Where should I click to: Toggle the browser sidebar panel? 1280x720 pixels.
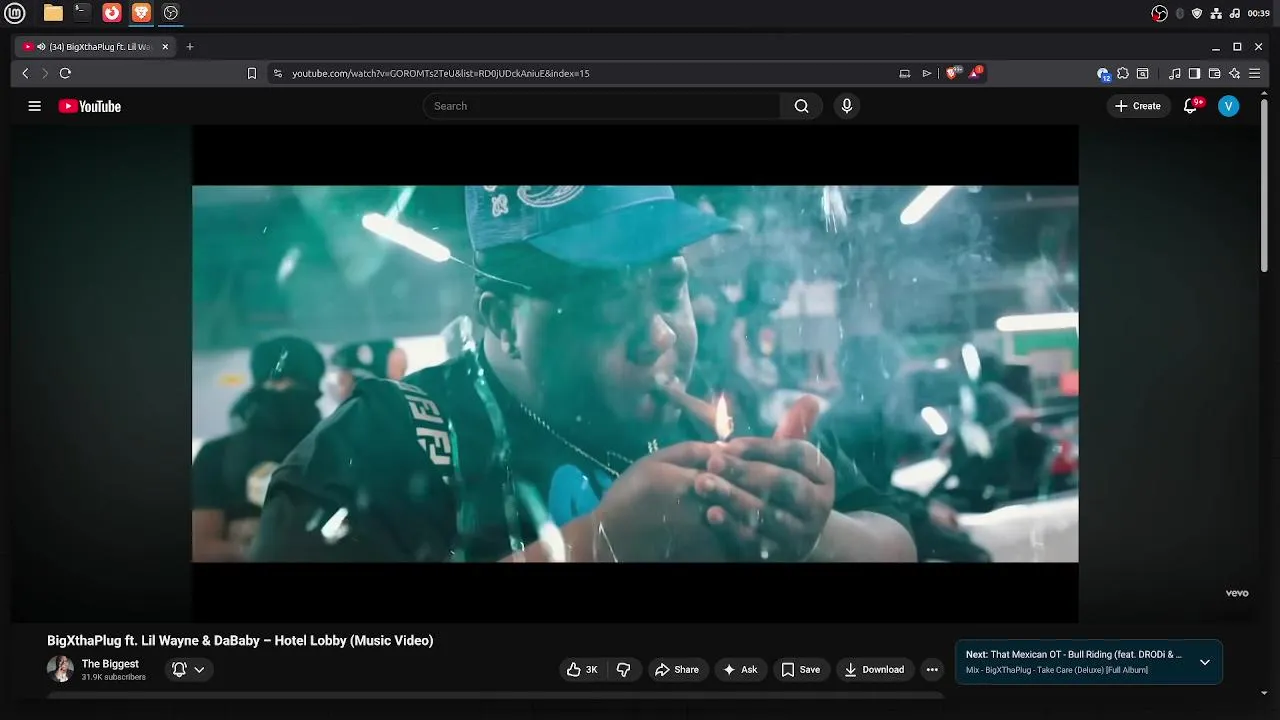click(x=1194, y=73)
